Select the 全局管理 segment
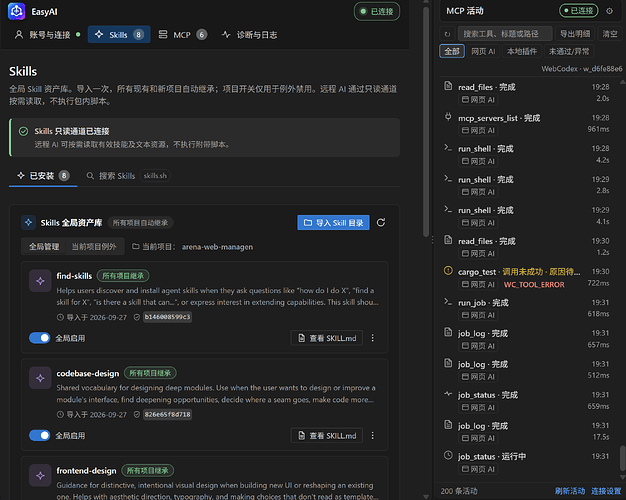Viewport: 626px width, 500px height. click(x=44, y=247)
